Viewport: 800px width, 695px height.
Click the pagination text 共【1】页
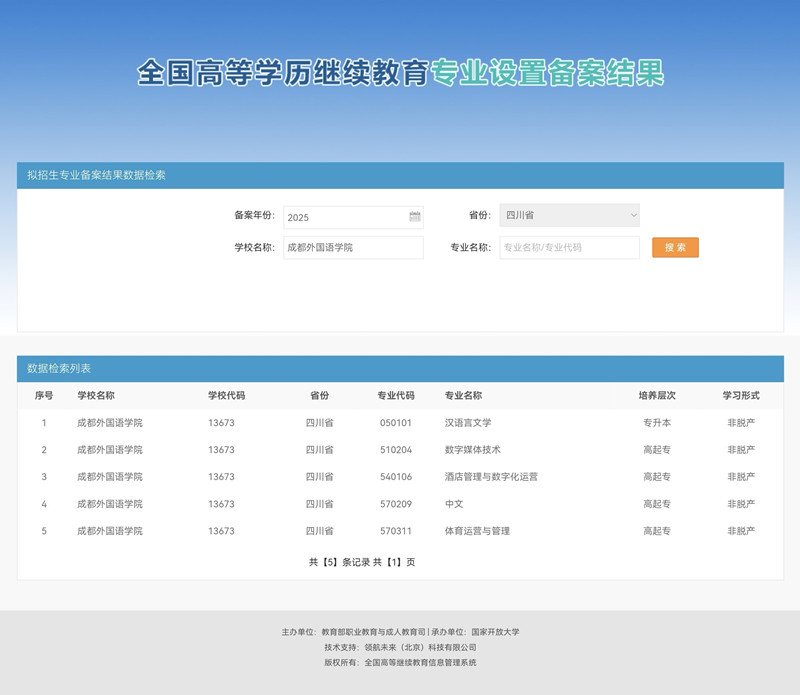pyautogui.click(x=400, y=562)
